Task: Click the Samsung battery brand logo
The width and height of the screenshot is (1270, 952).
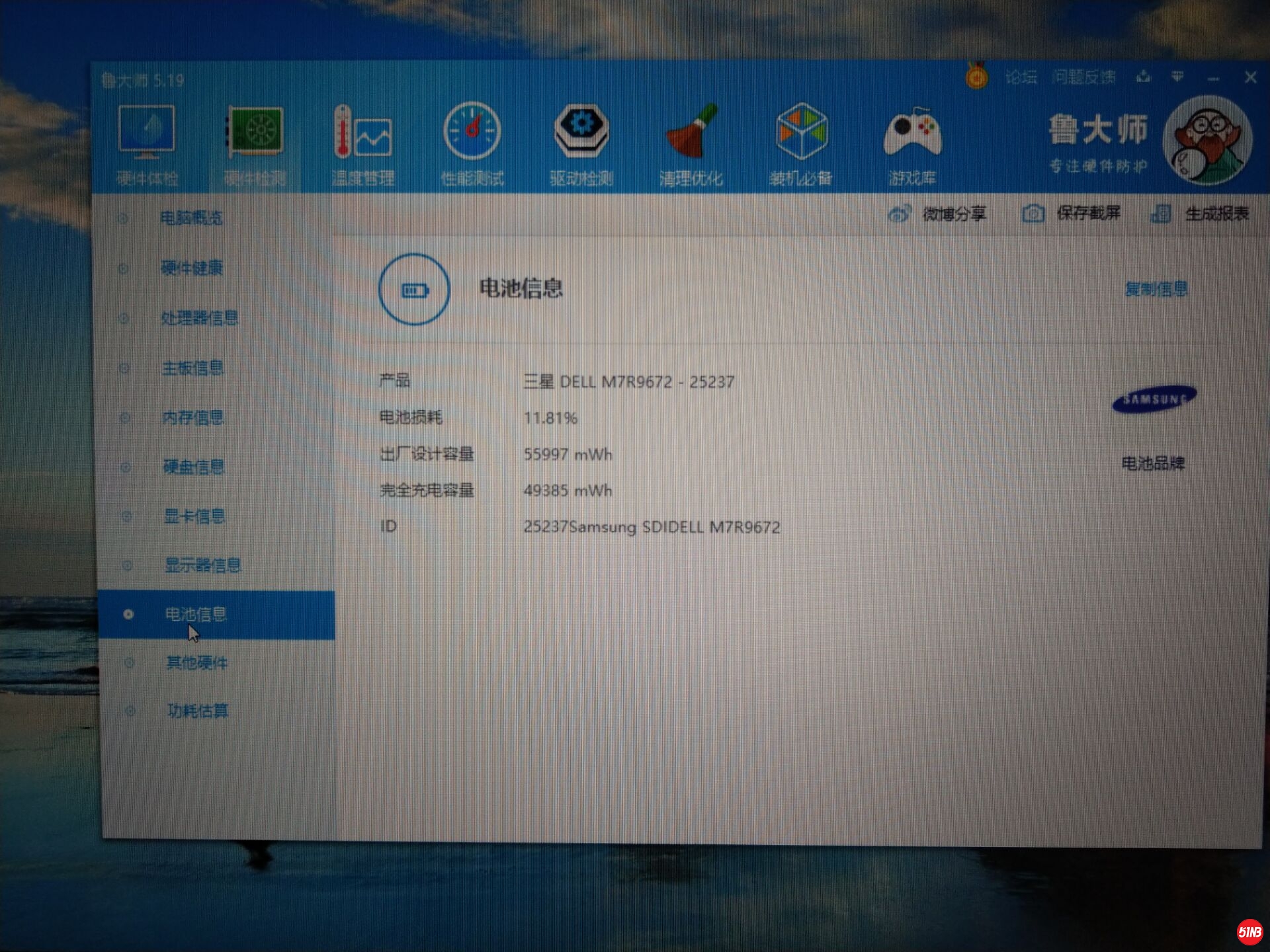Action: tap(1154, 399)
